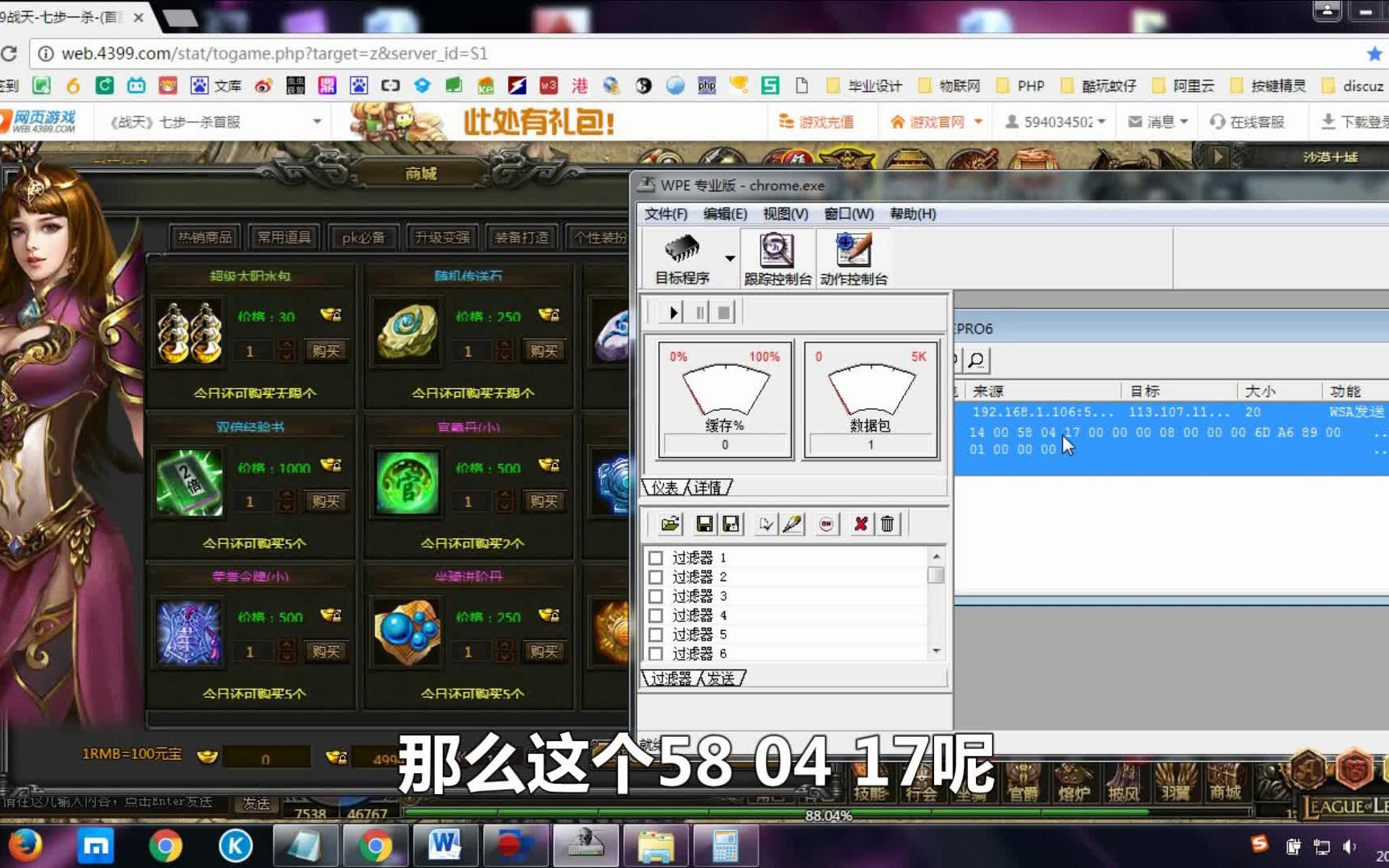Open the 目标程序 dropdown arrow
The height and width of the screenshot is (868, 1389).
[730, 258]
